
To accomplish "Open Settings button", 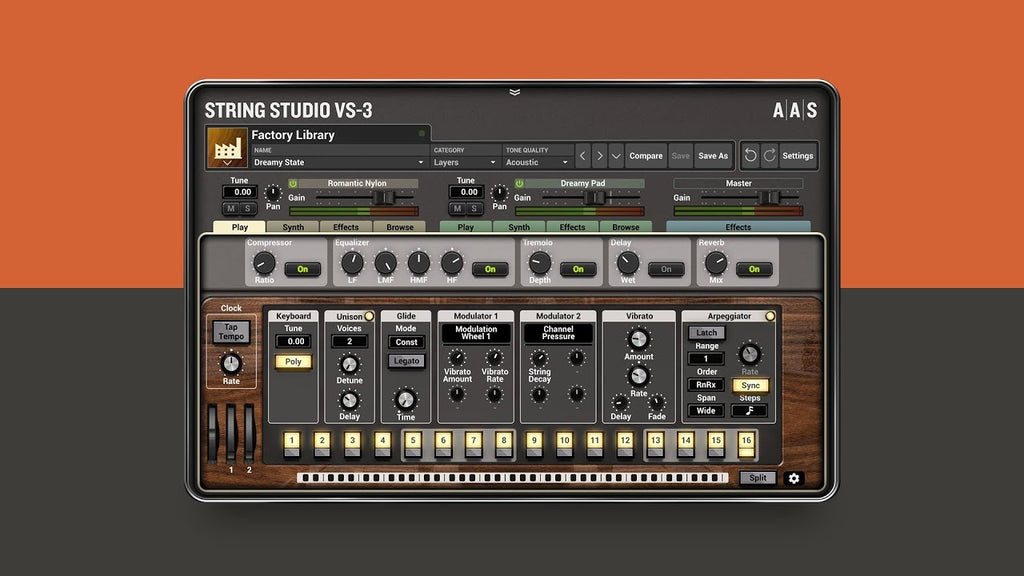I will pos(798,156).
